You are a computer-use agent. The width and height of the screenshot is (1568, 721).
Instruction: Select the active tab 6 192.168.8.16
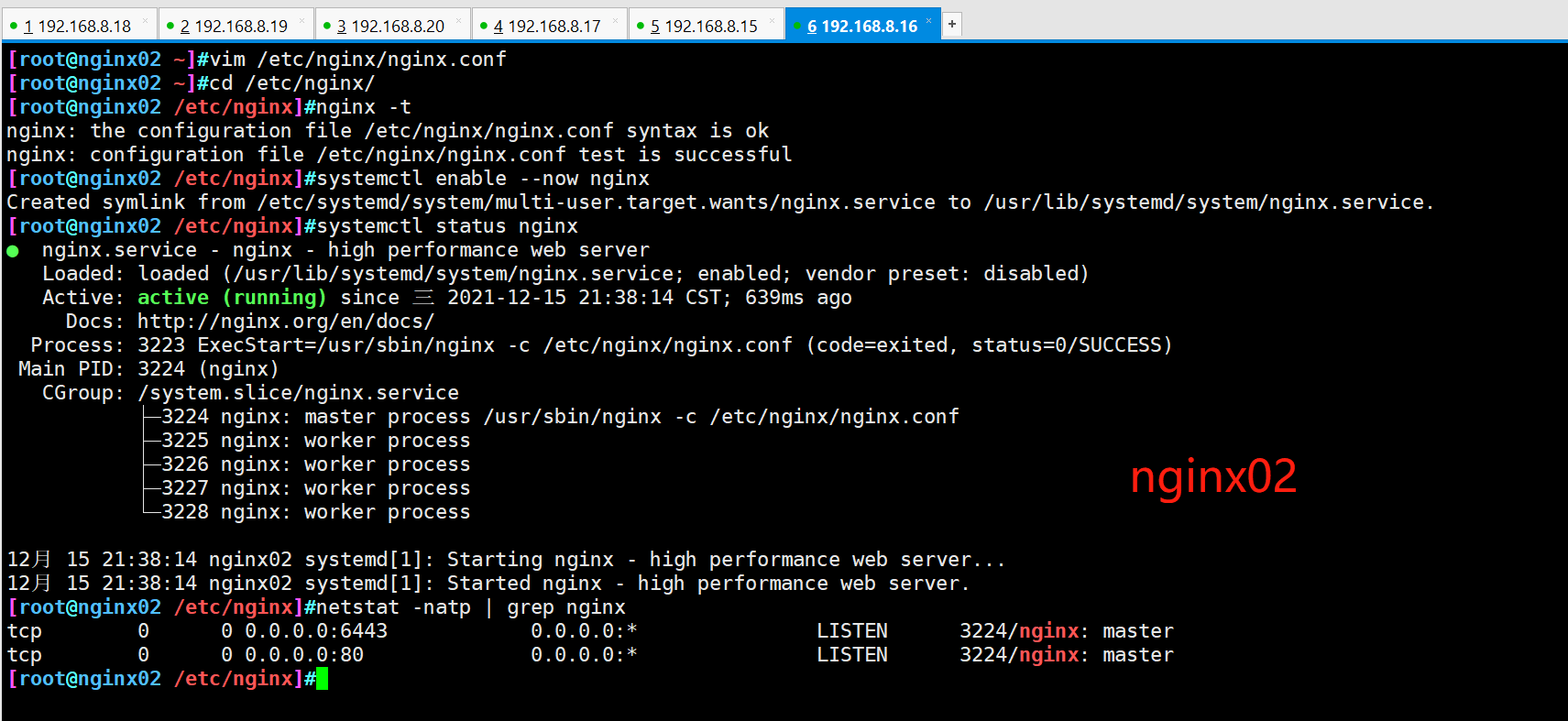pyautogui.click(x=861, y=26)
